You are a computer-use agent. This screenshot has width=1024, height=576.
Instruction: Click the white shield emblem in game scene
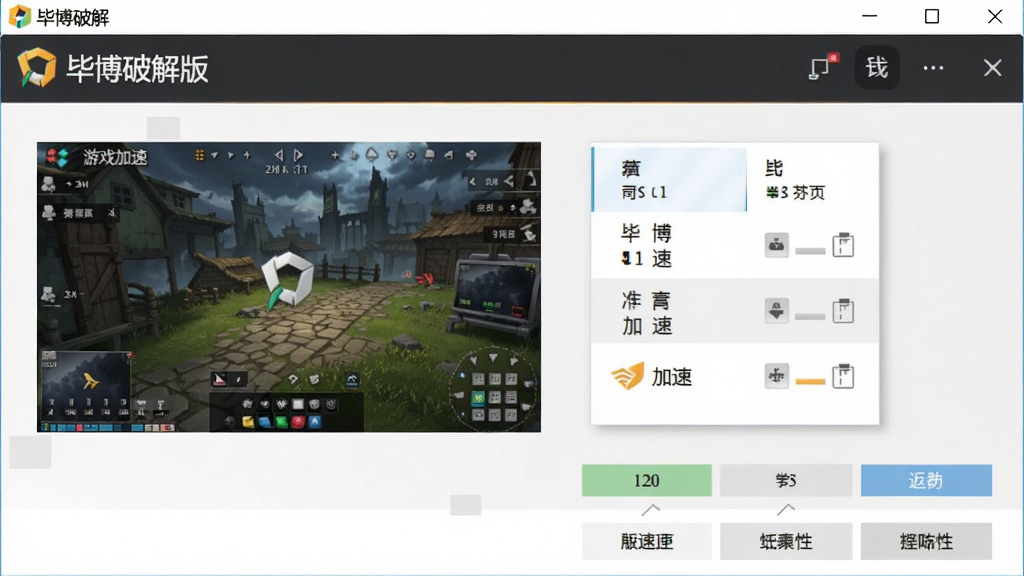click(287, 280)
